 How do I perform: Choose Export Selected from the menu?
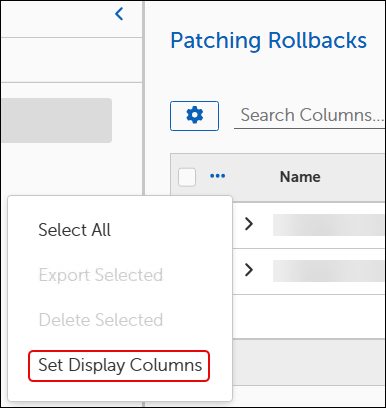[x=101, y=275]
